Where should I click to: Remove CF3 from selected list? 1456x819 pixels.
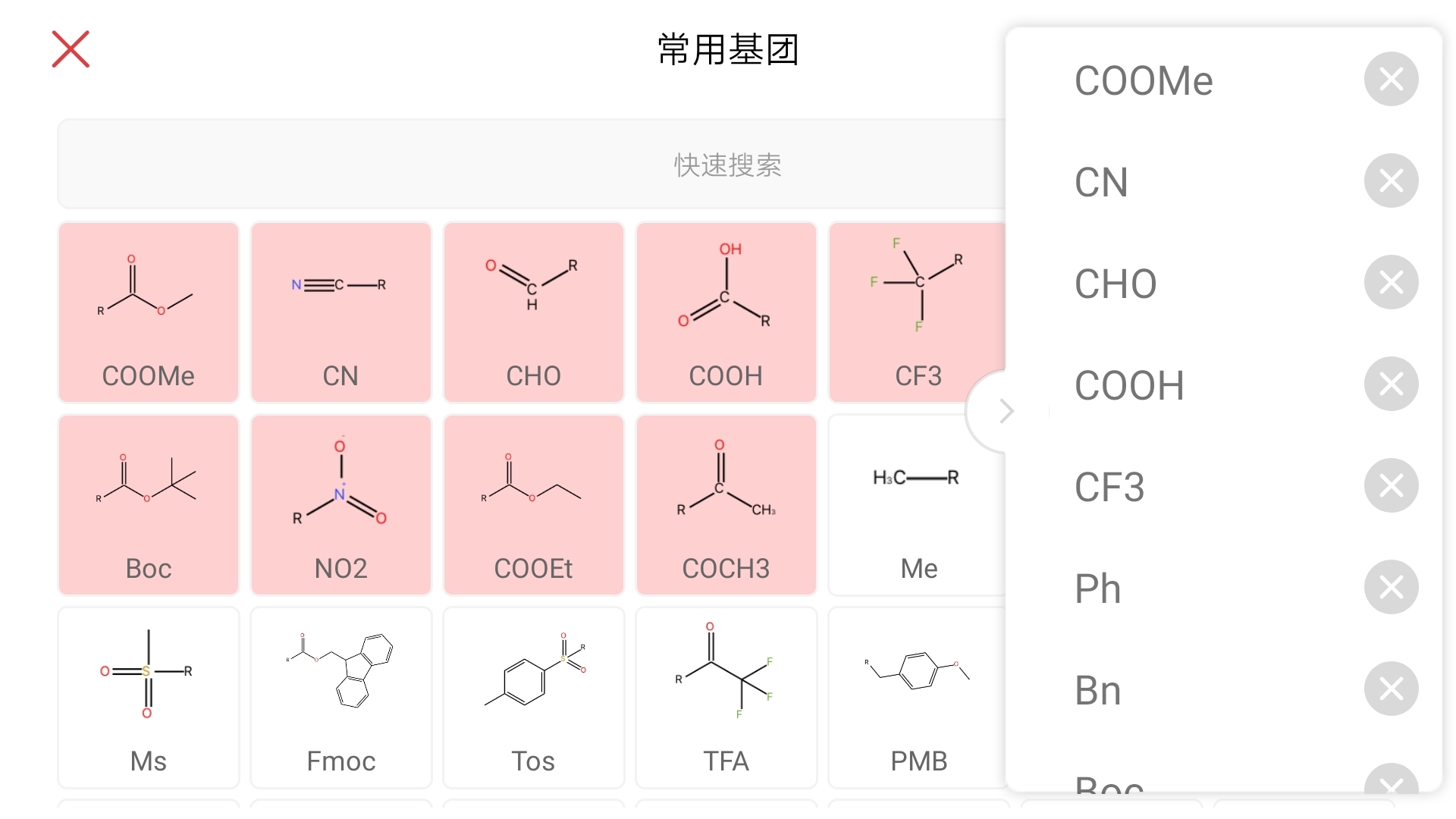(1391, 485)
